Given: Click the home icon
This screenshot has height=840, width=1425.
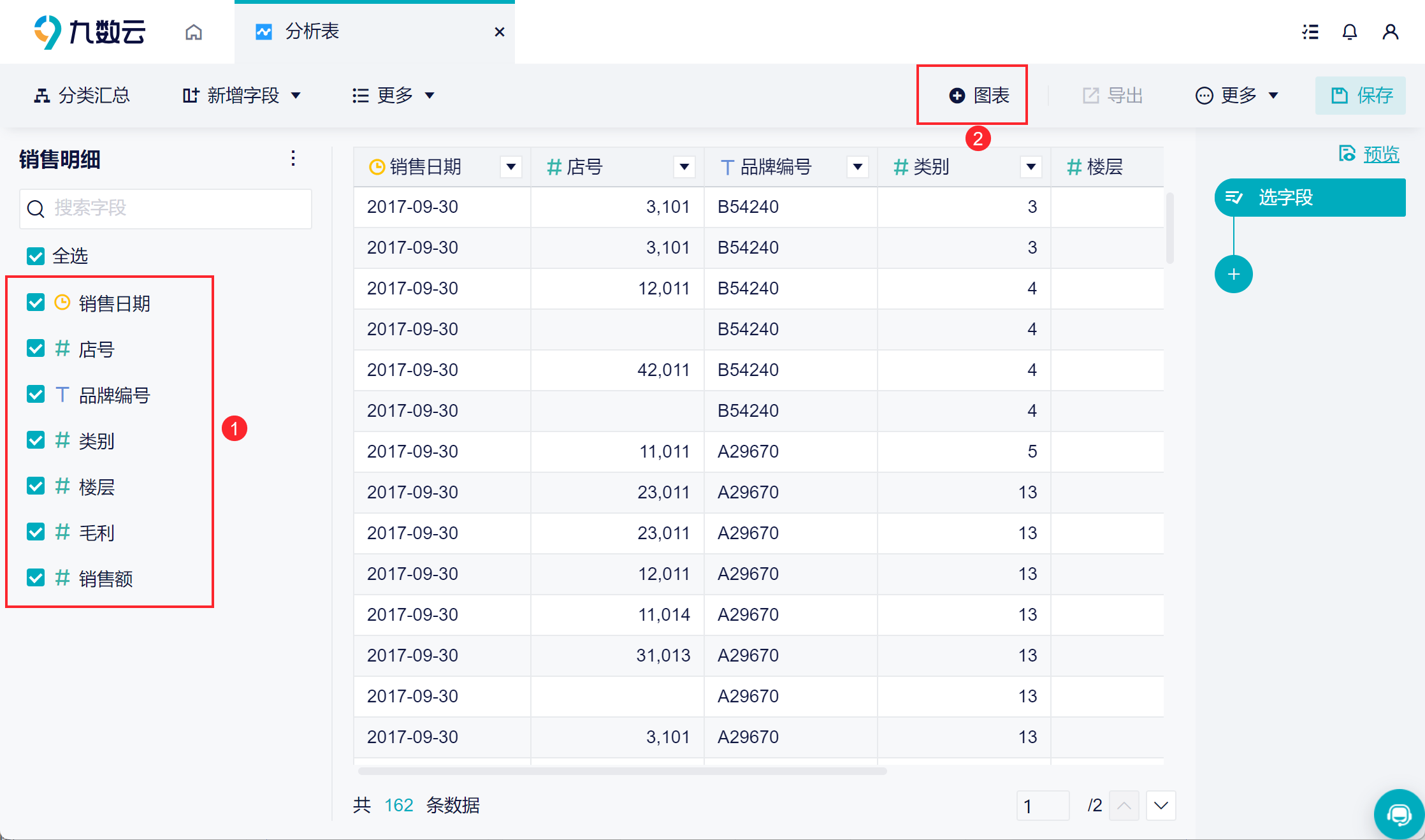Looking at the screenshot, I should coord(194,32).
